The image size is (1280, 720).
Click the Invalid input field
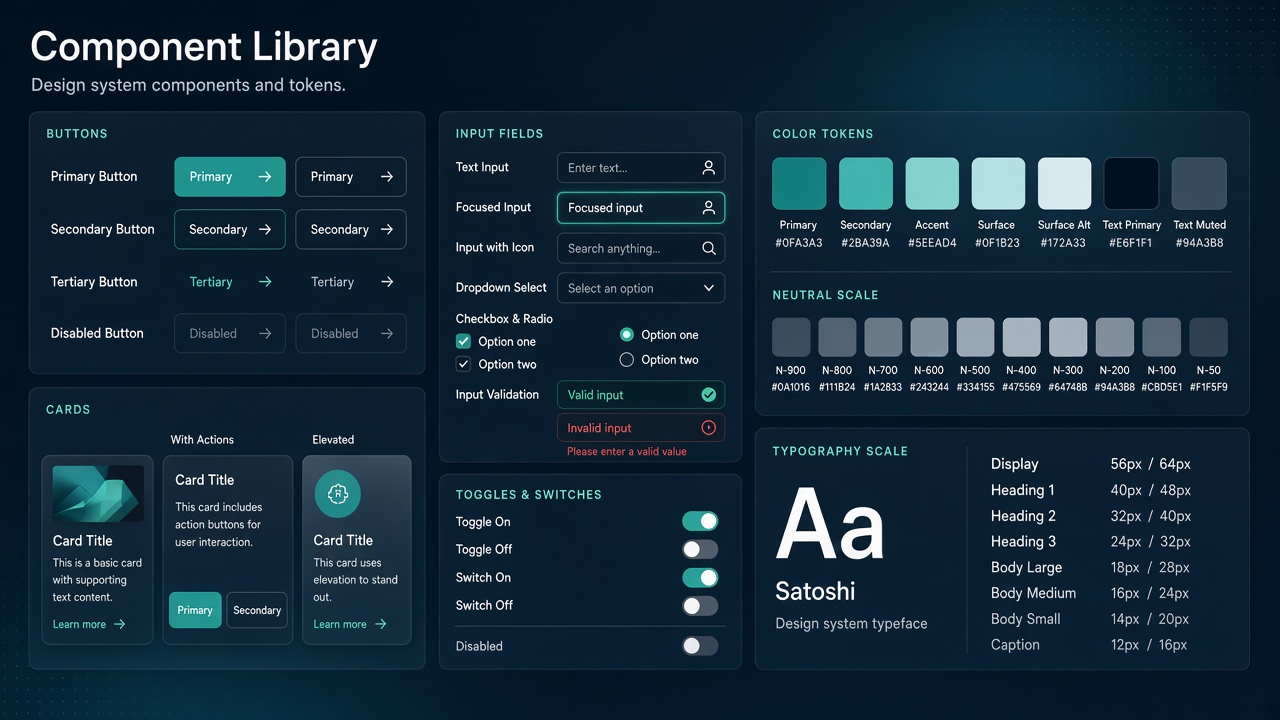click(x=641, y=428)
